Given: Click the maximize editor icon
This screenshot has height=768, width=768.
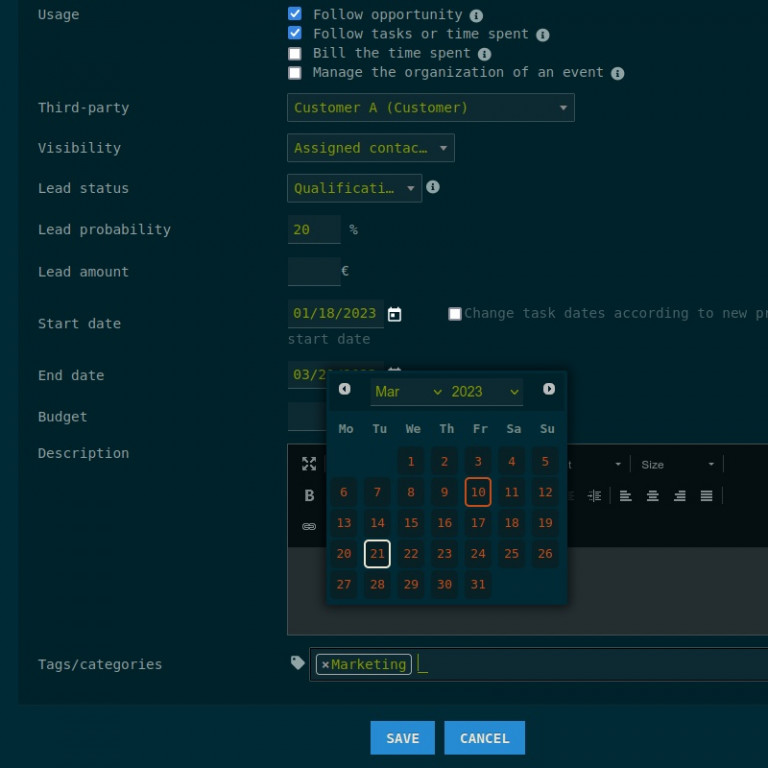Looking at the screenshot, I should (x=309, y=464).
